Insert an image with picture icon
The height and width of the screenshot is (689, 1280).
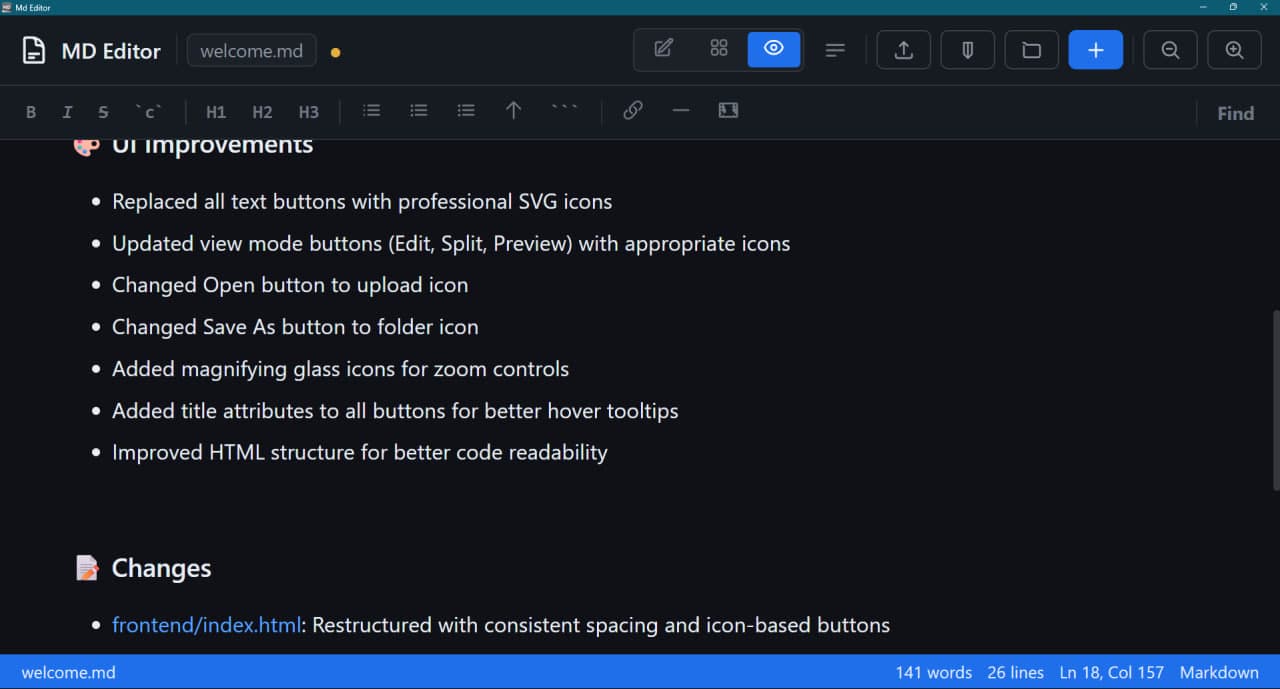(728, 111)
